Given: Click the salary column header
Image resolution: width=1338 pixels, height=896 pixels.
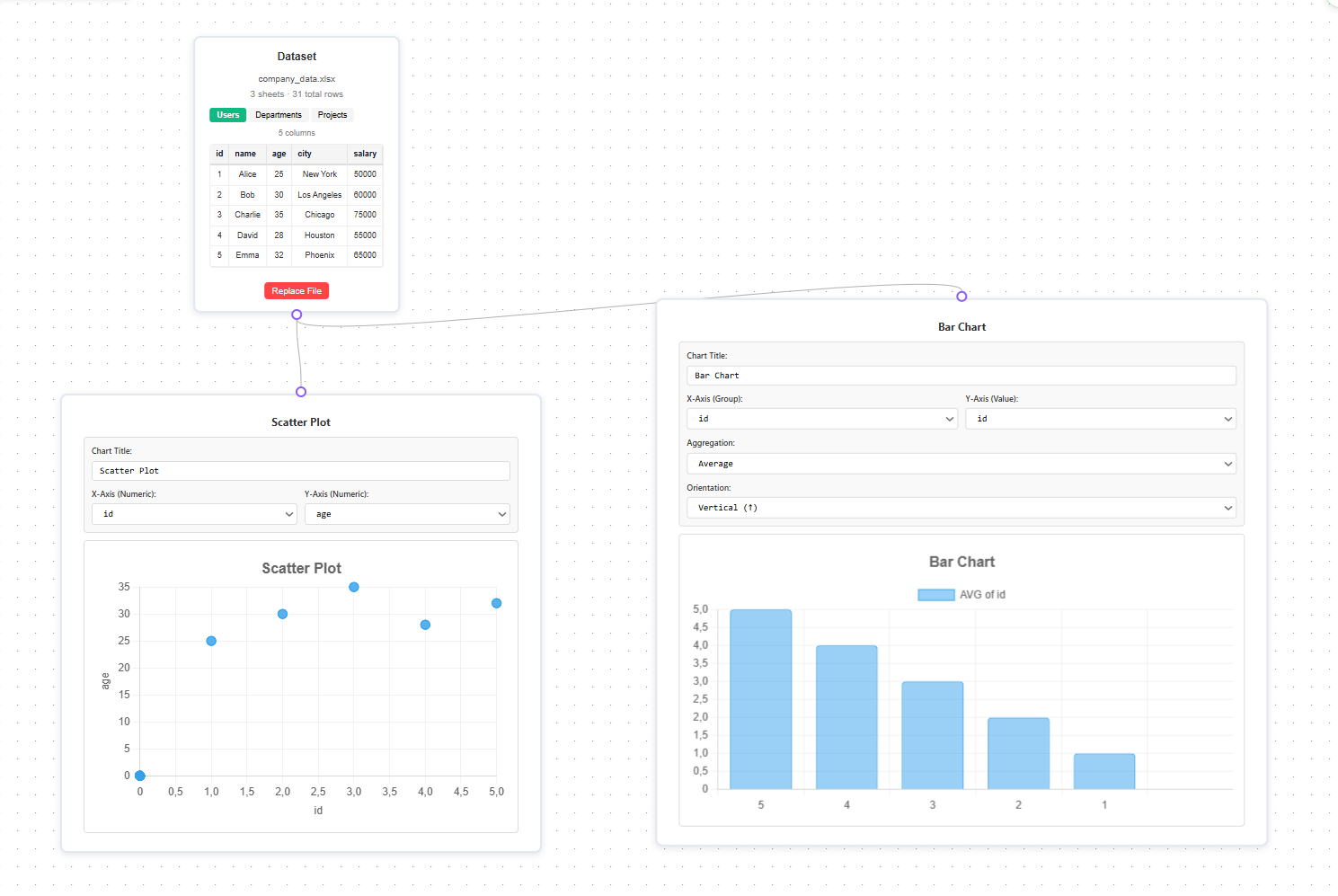Looking at the screenshot, I should (365, 154).
